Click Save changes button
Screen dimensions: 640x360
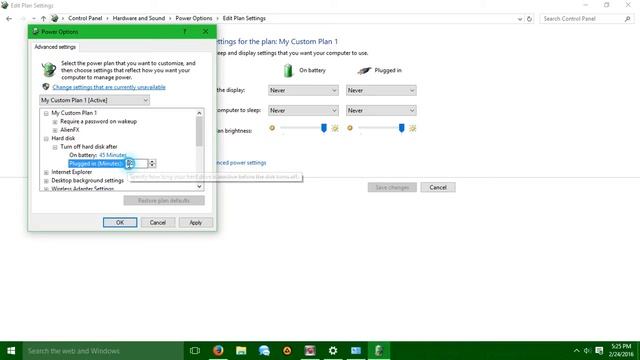coord(392,187)
